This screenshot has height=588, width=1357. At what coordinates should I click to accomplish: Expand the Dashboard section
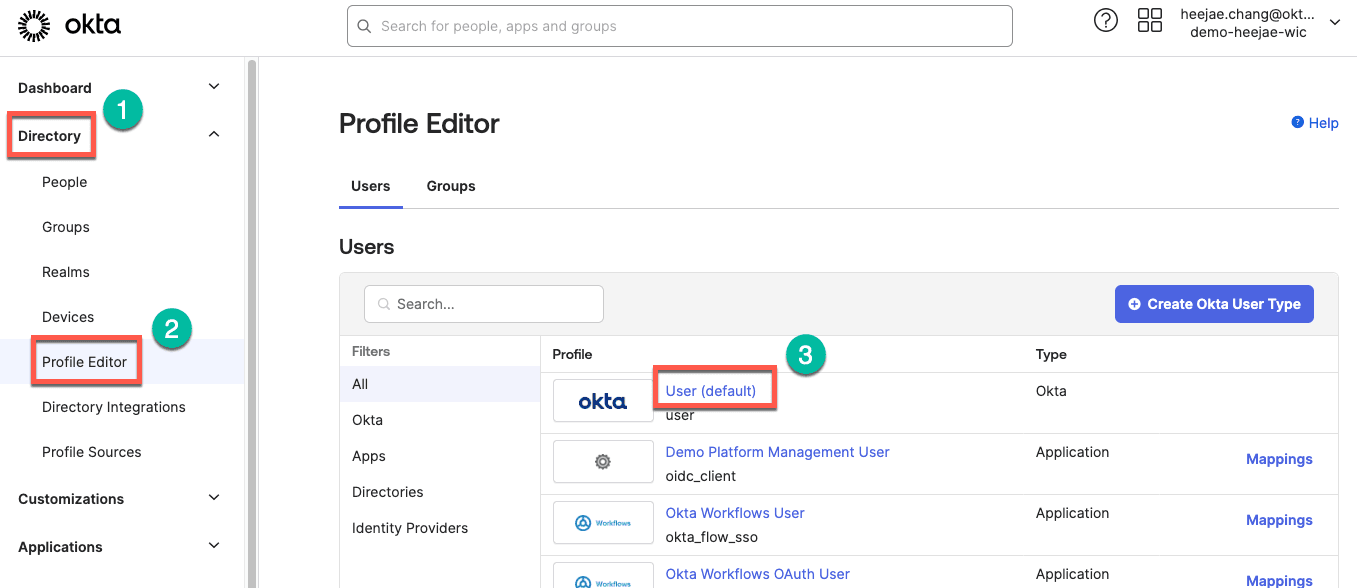click(x=213, y=87)
